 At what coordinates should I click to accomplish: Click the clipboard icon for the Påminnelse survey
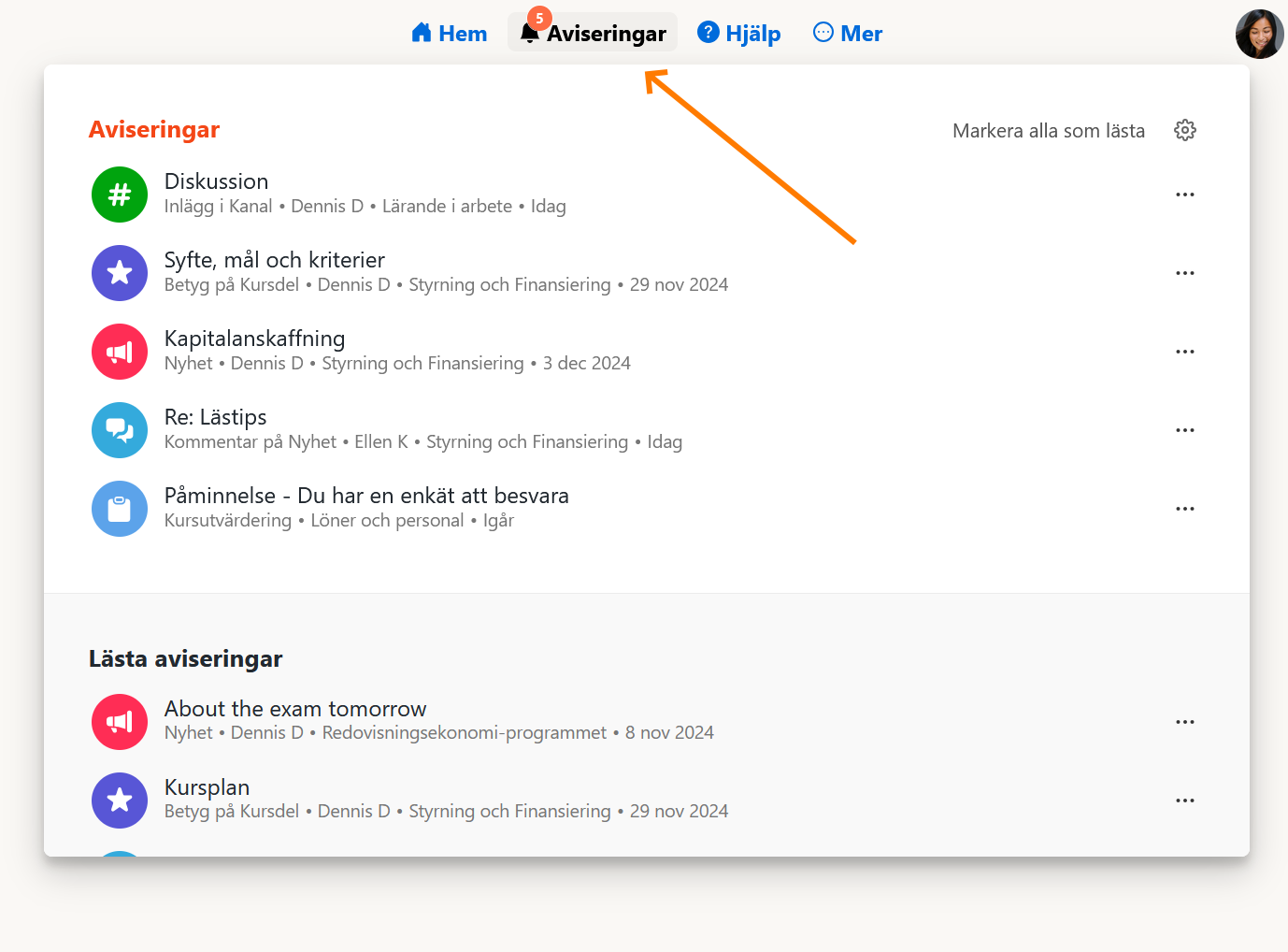120,509
